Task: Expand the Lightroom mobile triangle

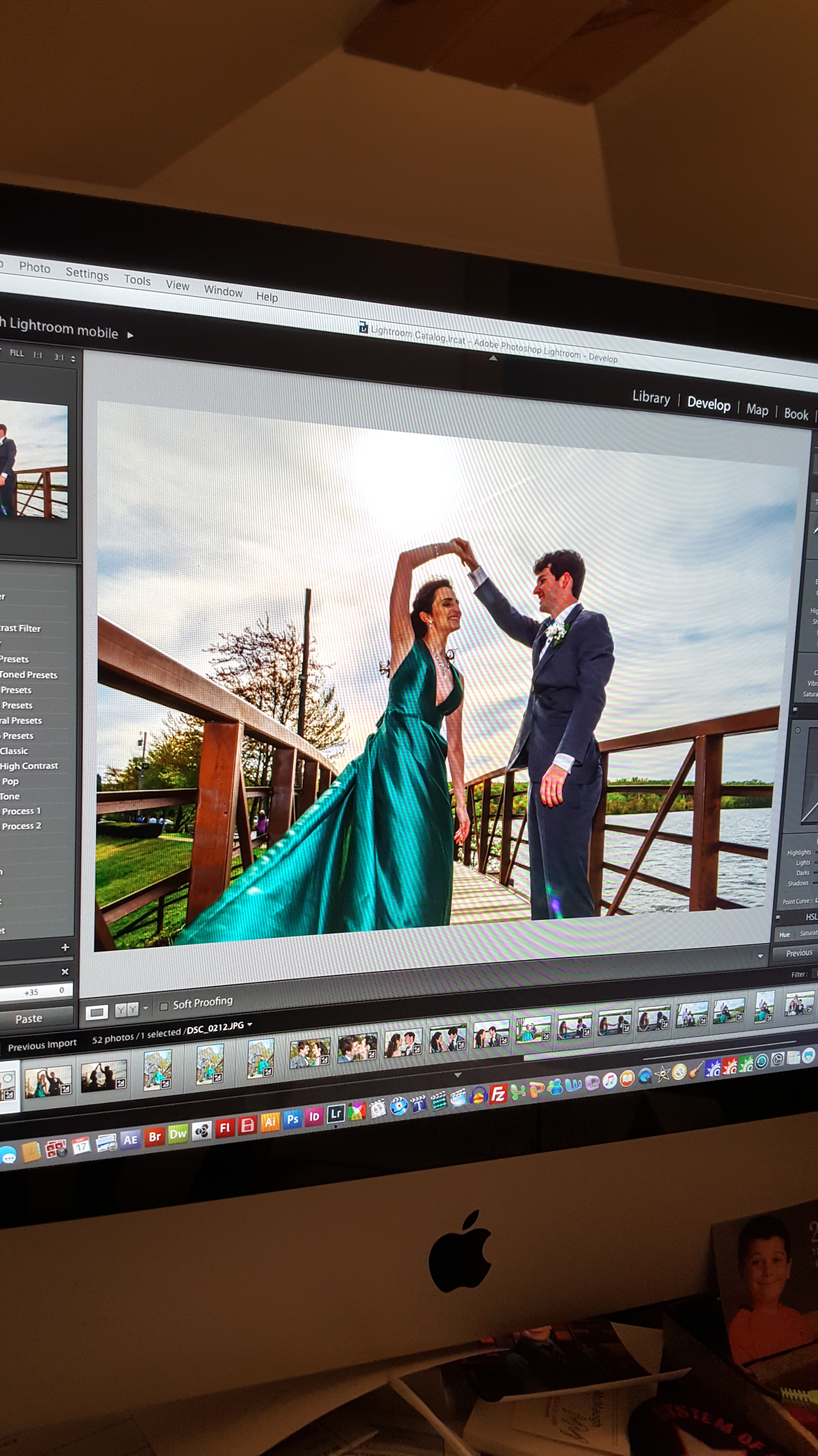Action: pos(130,335)
